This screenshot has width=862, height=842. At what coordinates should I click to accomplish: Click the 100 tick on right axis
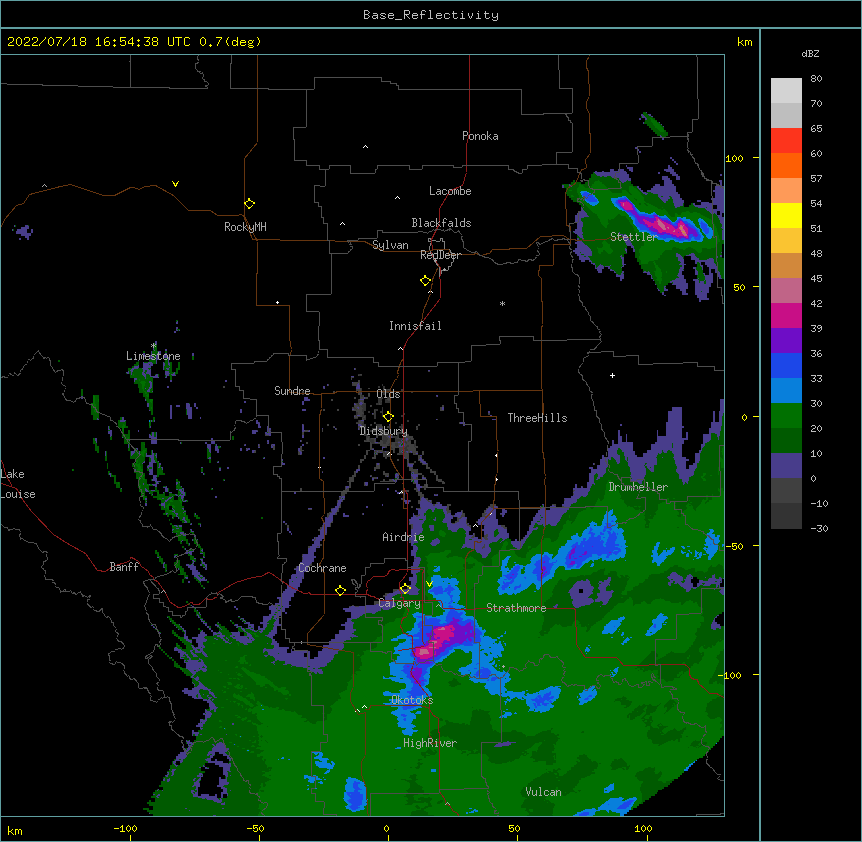pos(734,159)
